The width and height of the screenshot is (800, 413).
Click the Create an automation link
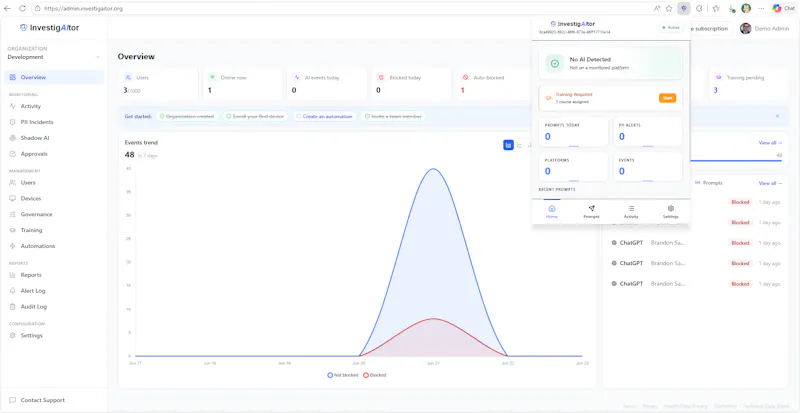(324, 116)
